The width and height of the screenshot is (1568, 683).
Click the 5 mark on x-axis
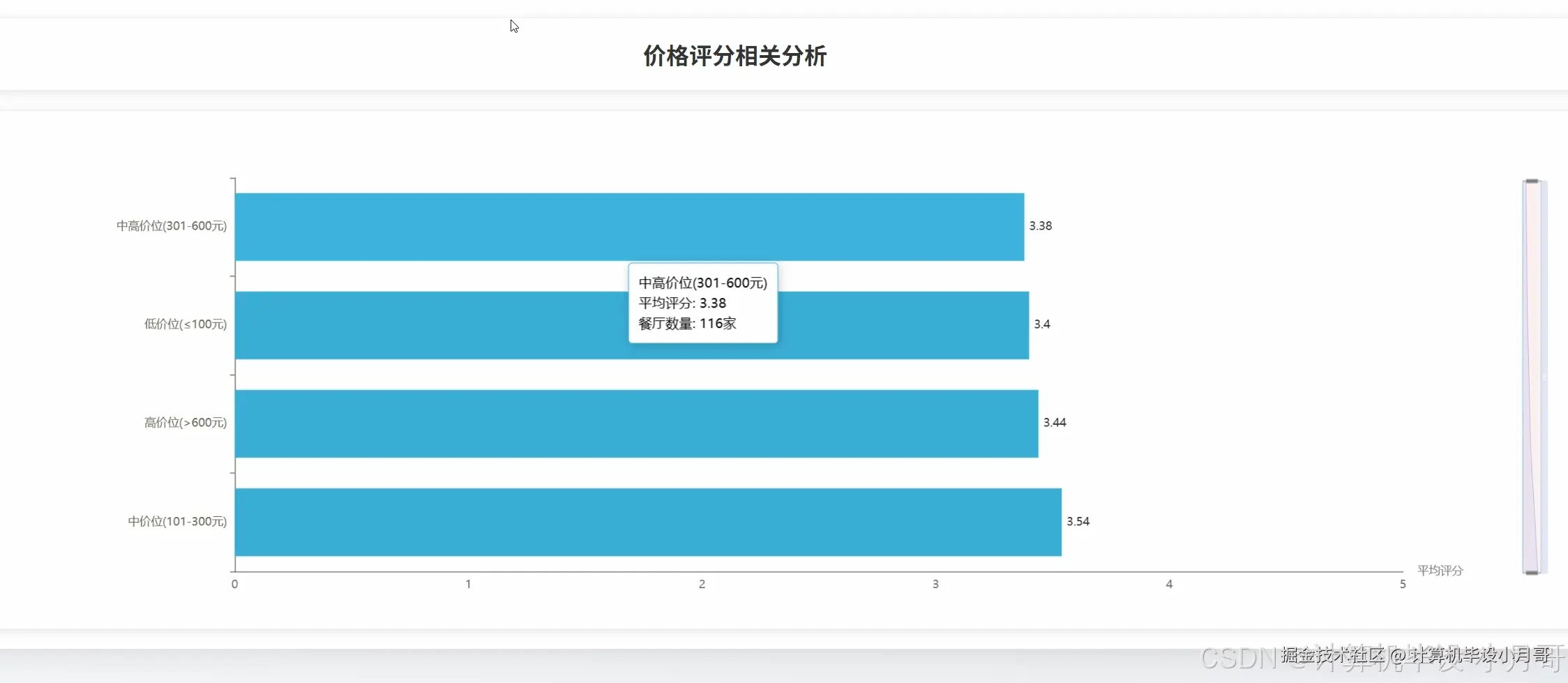click(x=1403, y=585)
